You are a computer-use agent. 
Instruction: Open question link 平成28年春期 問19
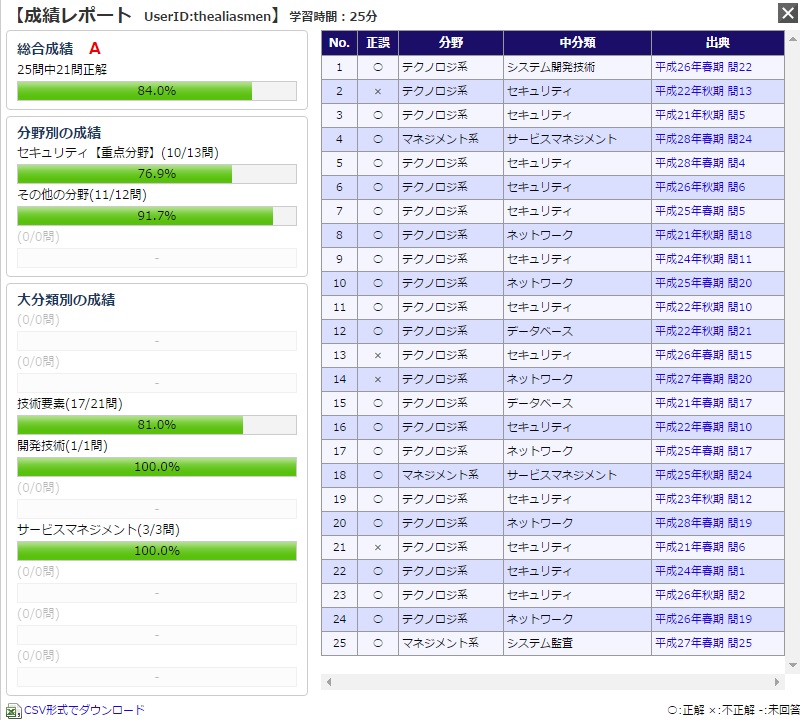[x=703, y=523]
